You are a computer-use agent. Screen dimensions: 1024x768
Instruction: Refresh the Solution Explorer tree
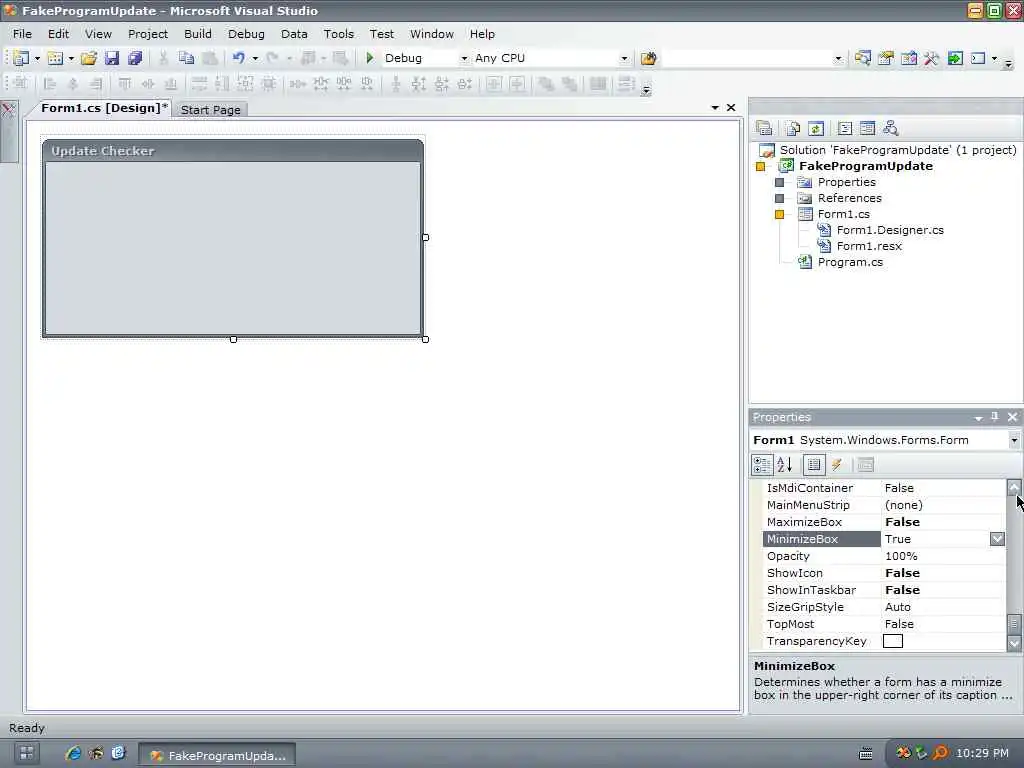816,128
